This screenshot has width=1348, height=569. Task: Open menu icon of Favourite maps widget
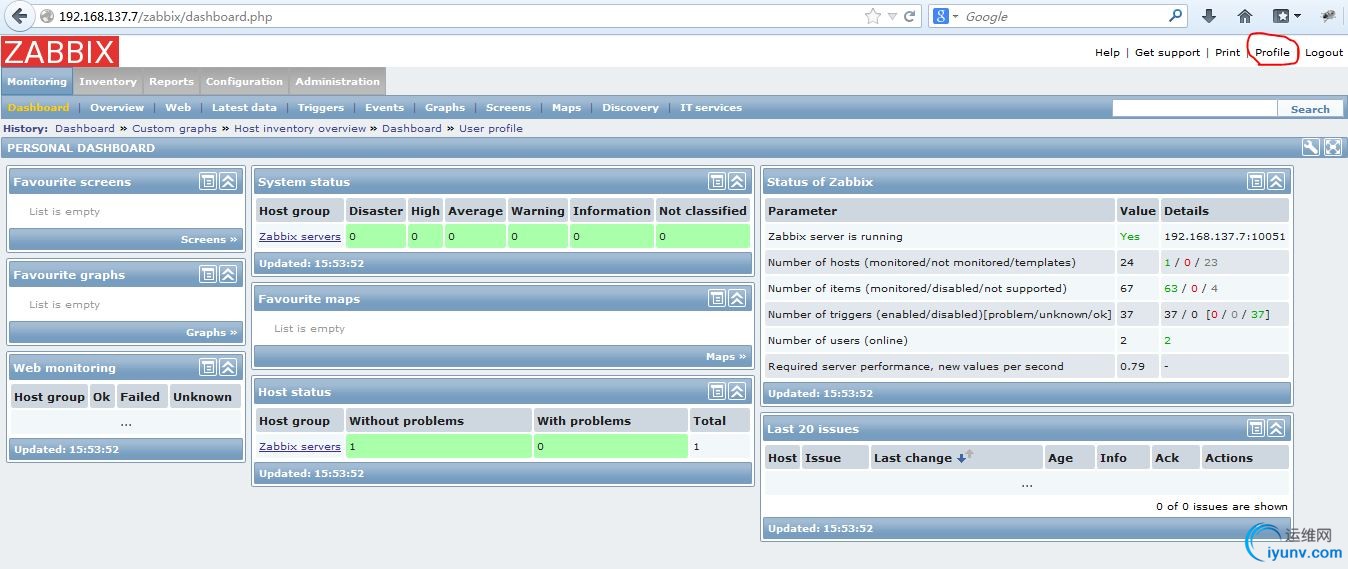pos(717,298)
